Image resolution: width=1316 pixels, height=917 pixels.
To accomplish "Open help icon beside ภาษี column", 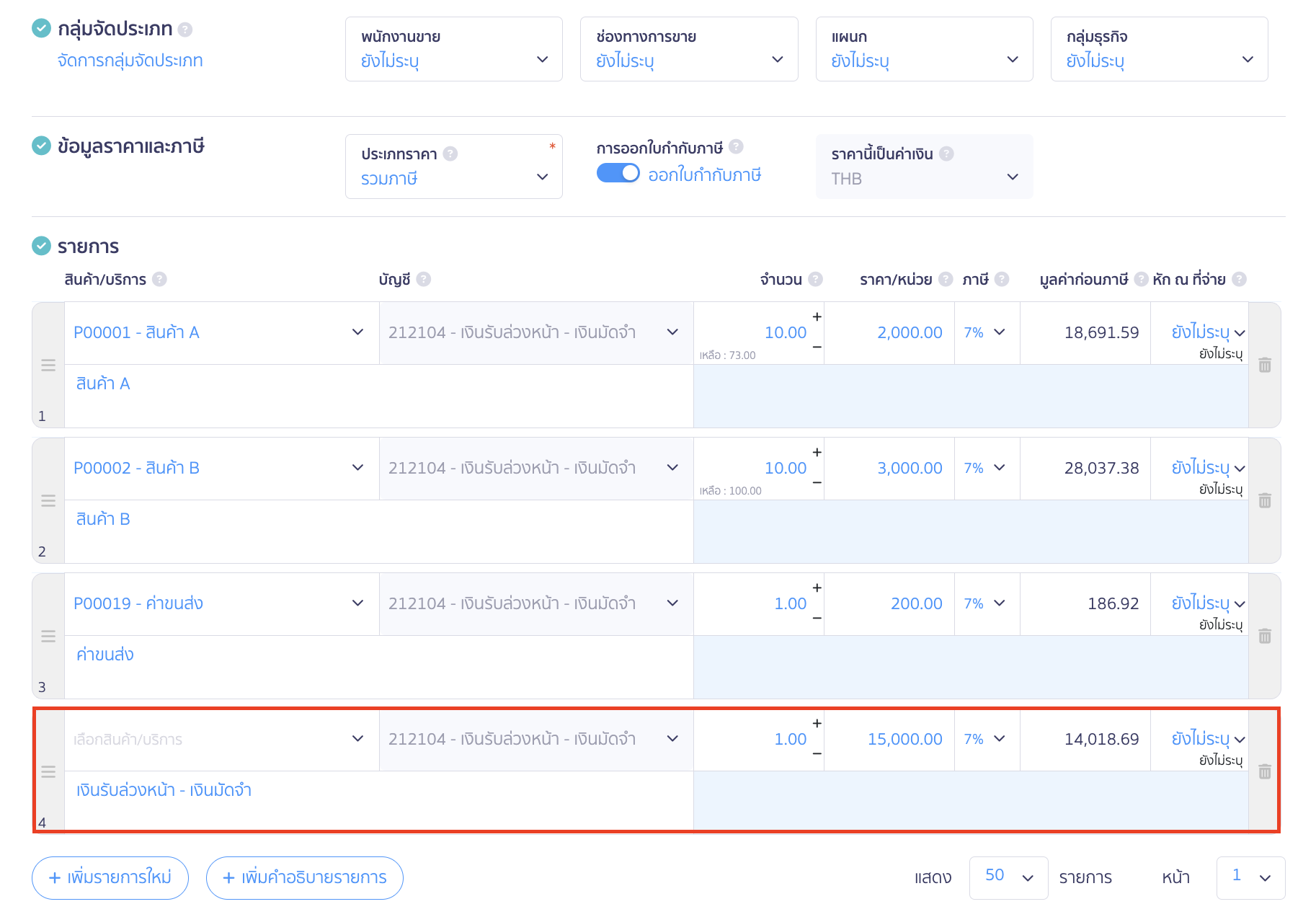I will 1002,279.
